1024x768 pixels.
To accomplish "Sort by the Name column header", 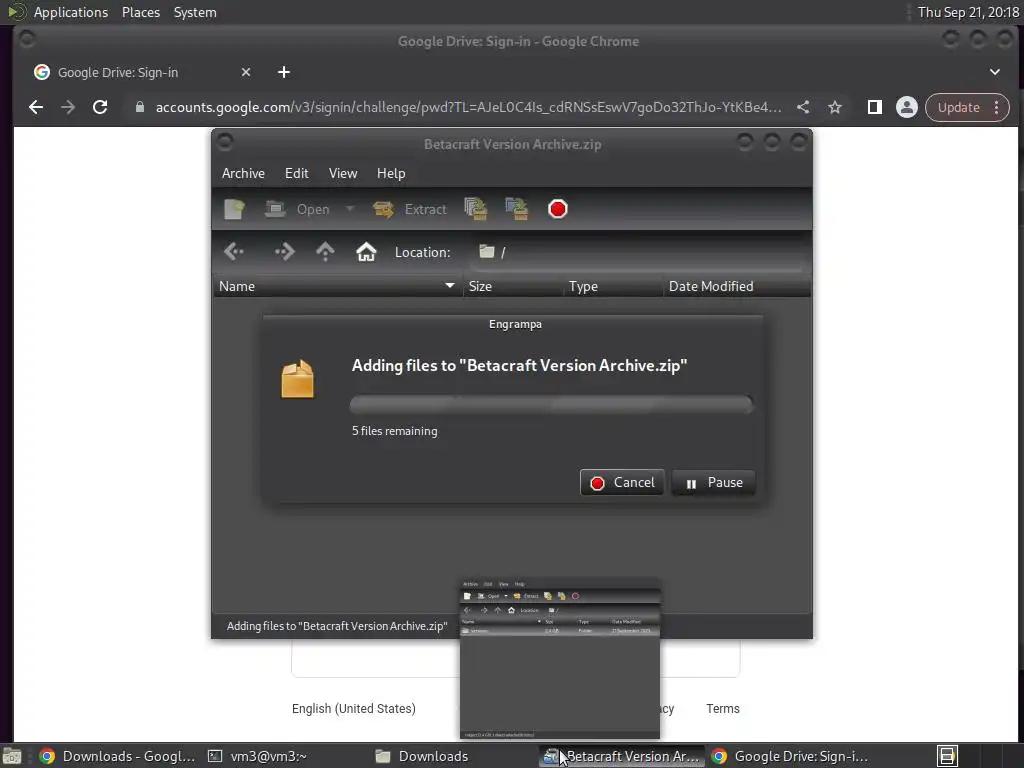I will [x=337, y=286].
